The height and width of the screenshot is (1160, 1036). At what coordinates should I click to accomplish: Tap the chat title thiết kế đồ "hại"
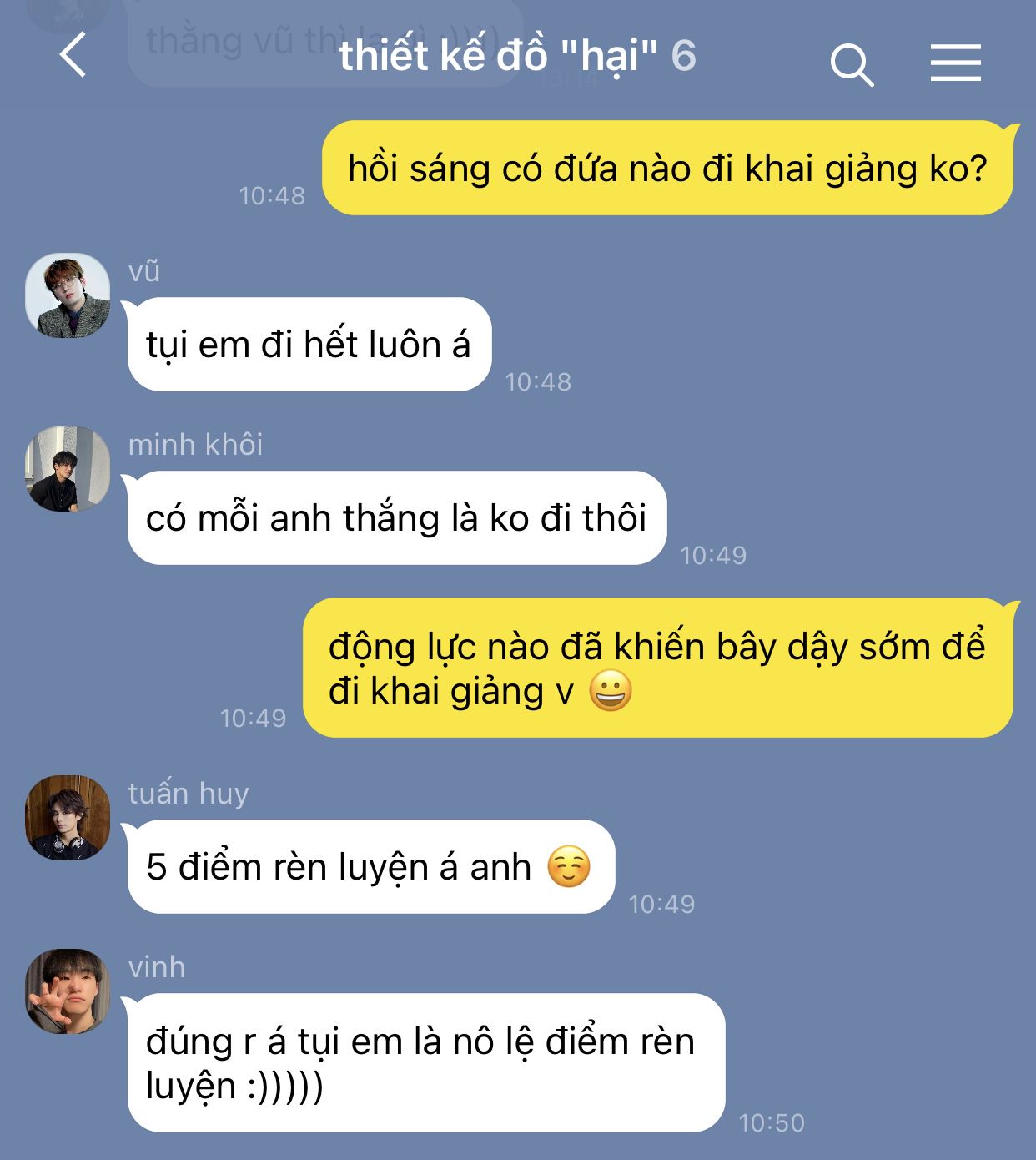coord(499,56)
